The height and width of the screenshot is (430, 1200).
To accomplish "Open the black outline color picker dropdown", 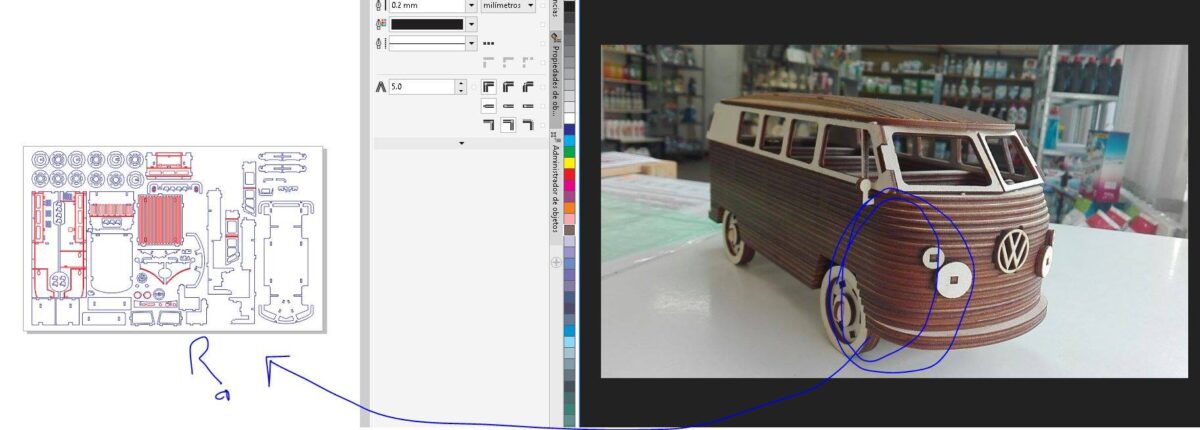I will 471,24.
